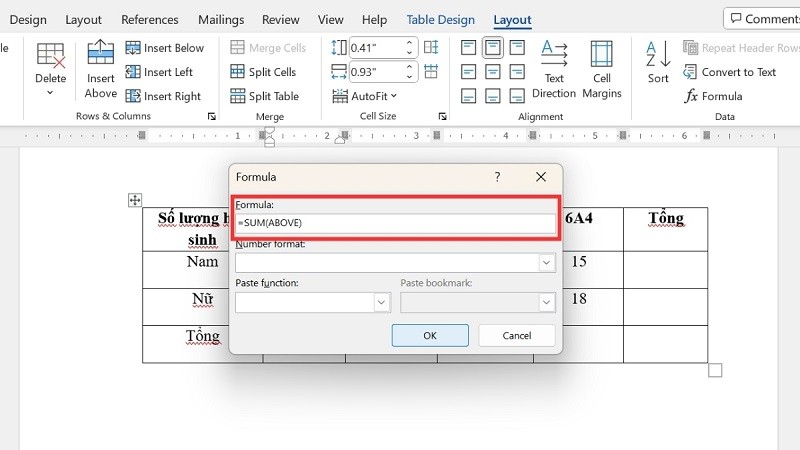Increase row height using up stepper
Image resolution: width=800 pixels, height=450 pixels.
(x=410, y=42)
